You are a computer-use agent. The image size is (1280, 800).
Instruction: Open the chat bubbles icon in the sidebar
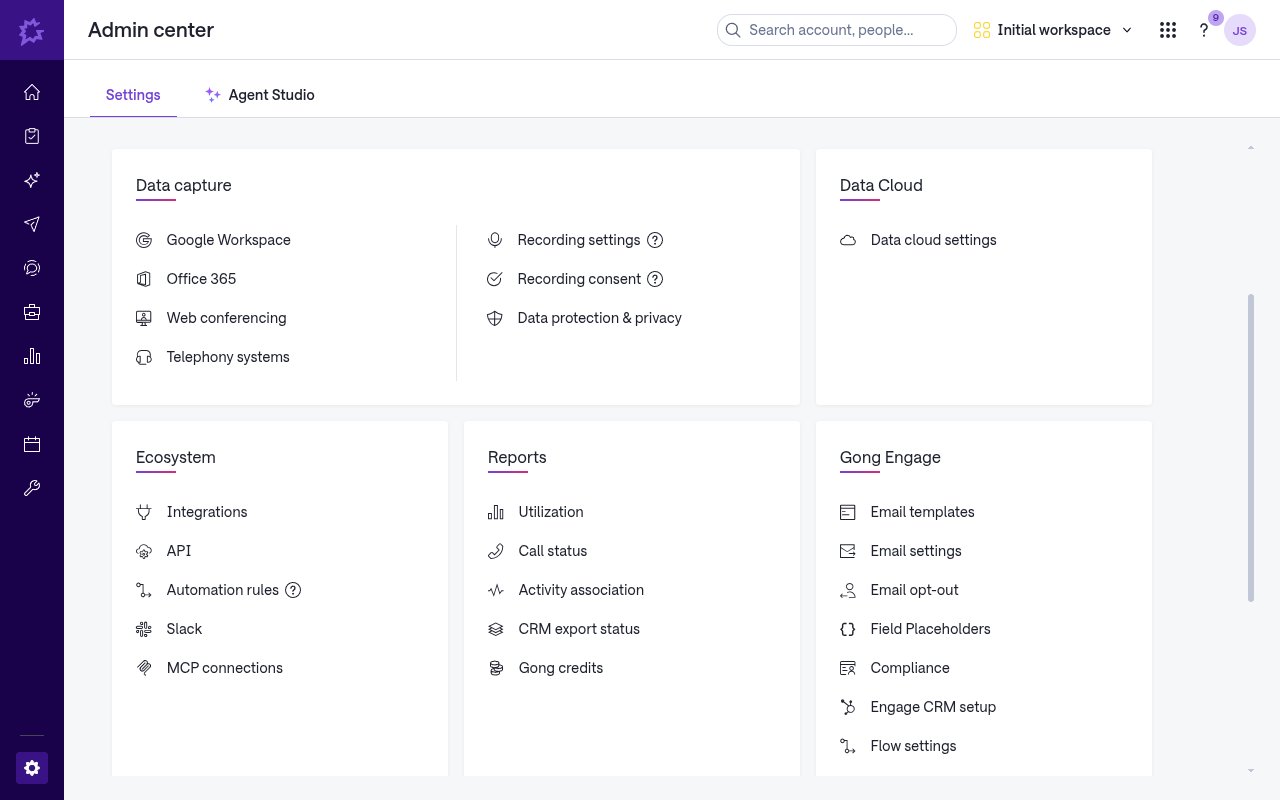(x=32, y=268)
